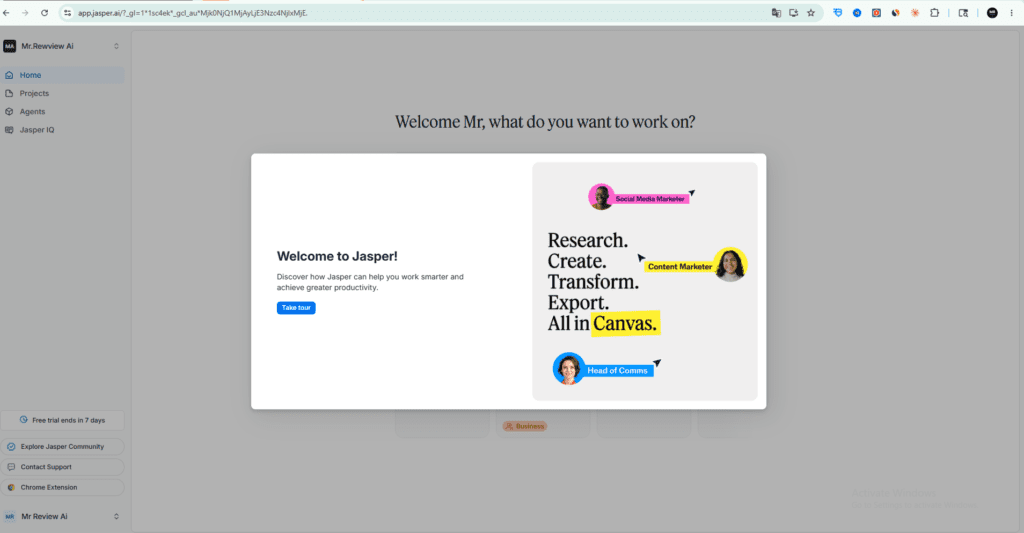Click the red square extension icon
The width and height of the screenshot is (1024, 533).
(876, 12)
